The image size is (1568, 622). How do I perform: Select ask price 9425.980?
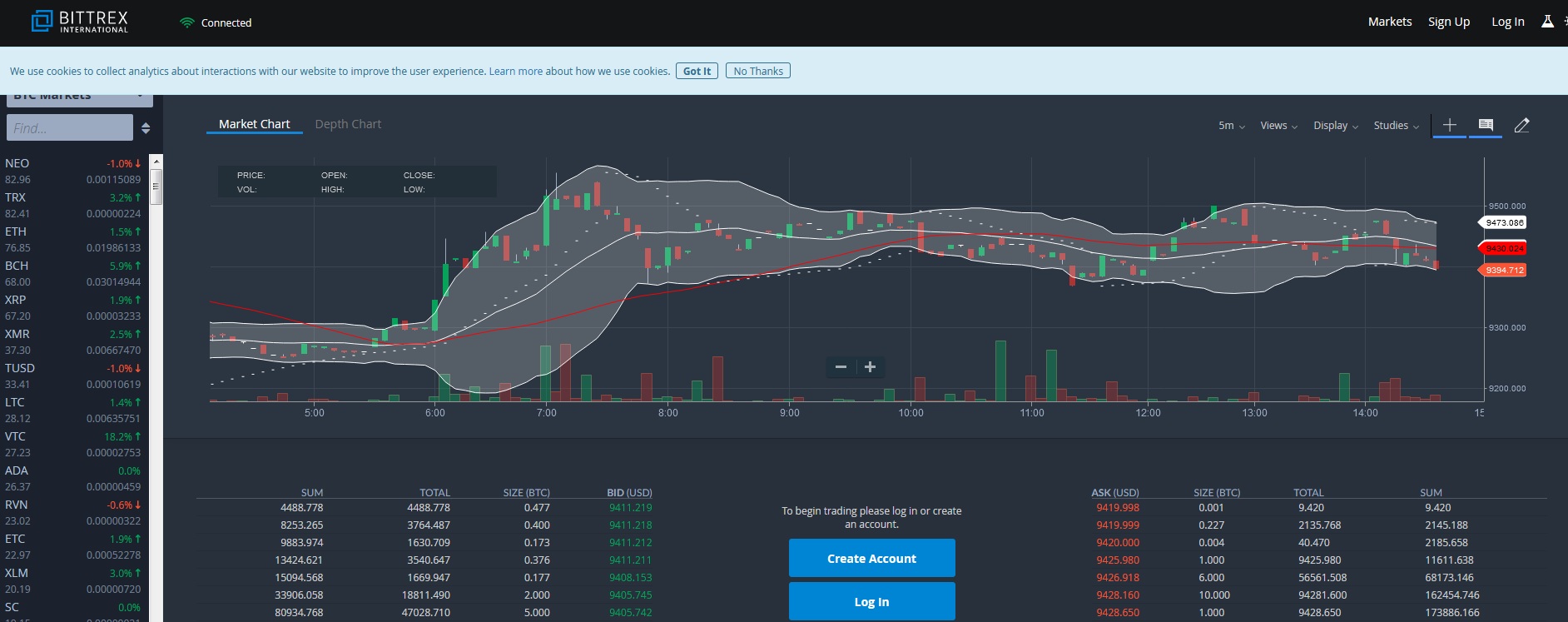pos(1118,560)
